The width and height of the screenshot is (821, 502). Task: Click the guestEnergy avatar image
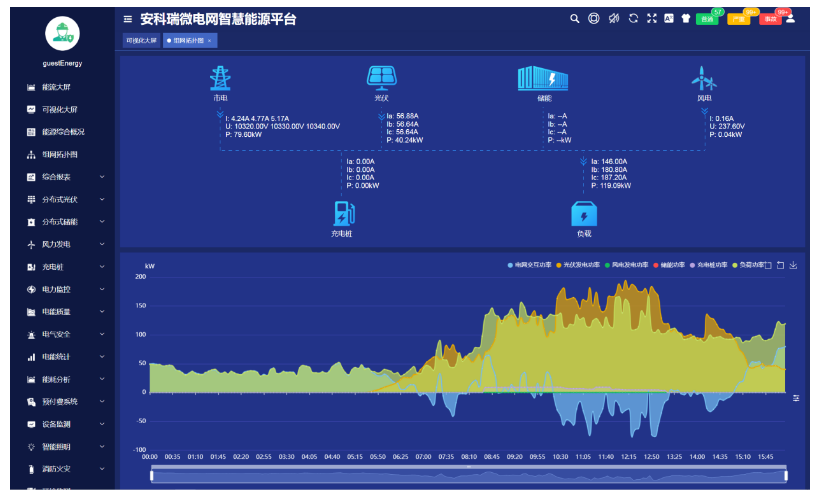[x=62, y=34]
